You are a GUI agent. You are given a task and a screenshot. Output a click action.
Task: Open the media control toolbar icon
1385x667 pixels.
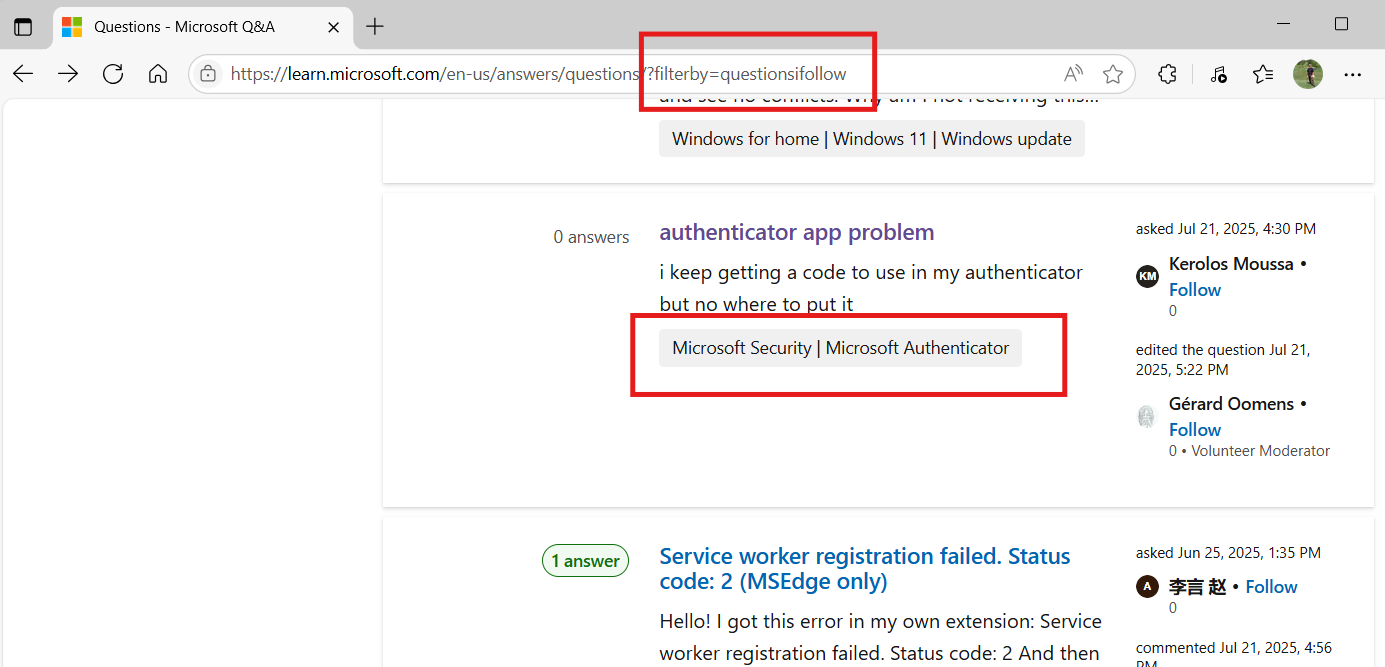1218,74
